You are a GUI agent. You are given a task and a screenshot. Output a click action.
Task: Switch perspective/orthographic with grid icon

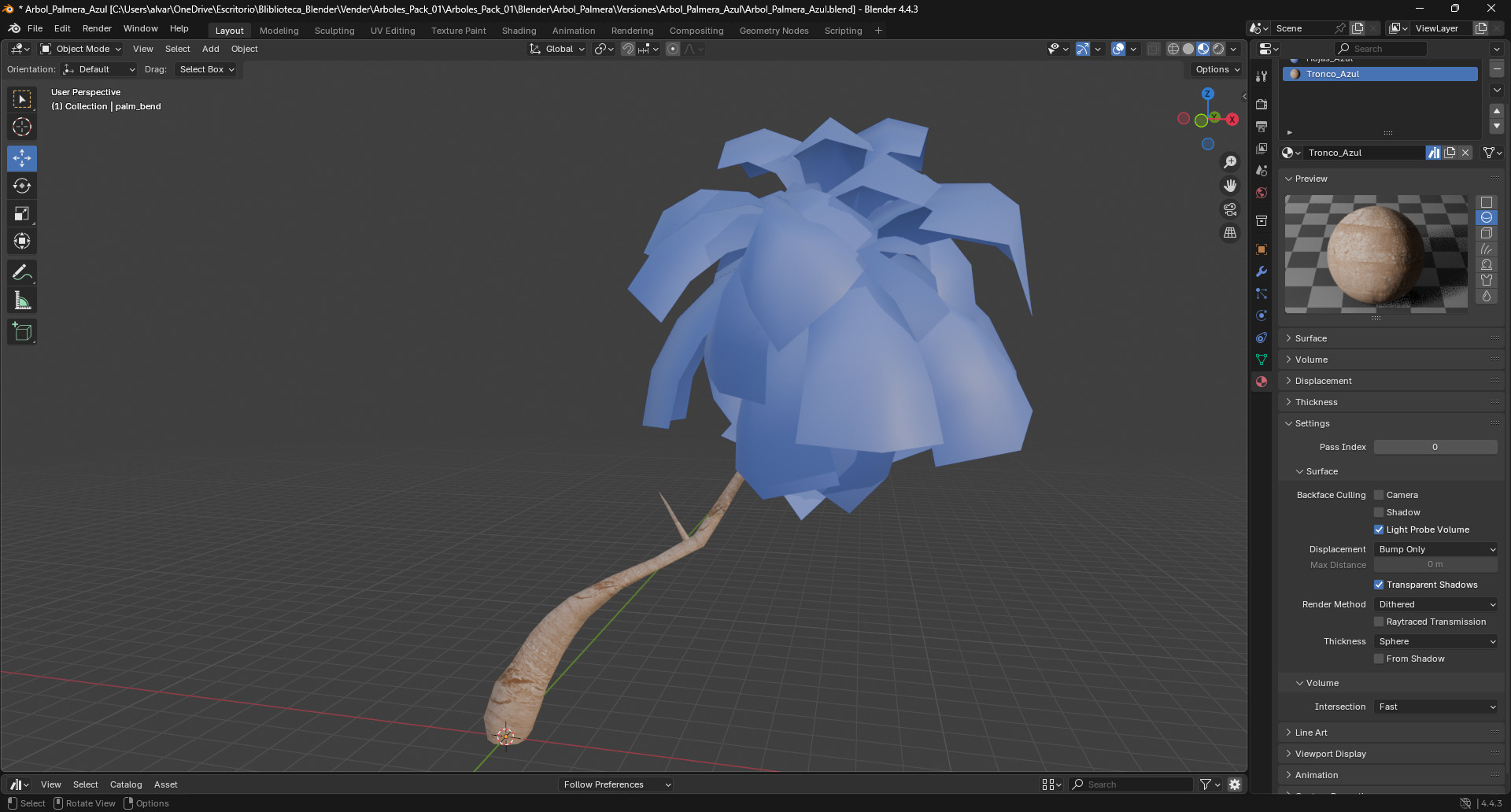click(1230, 233)
